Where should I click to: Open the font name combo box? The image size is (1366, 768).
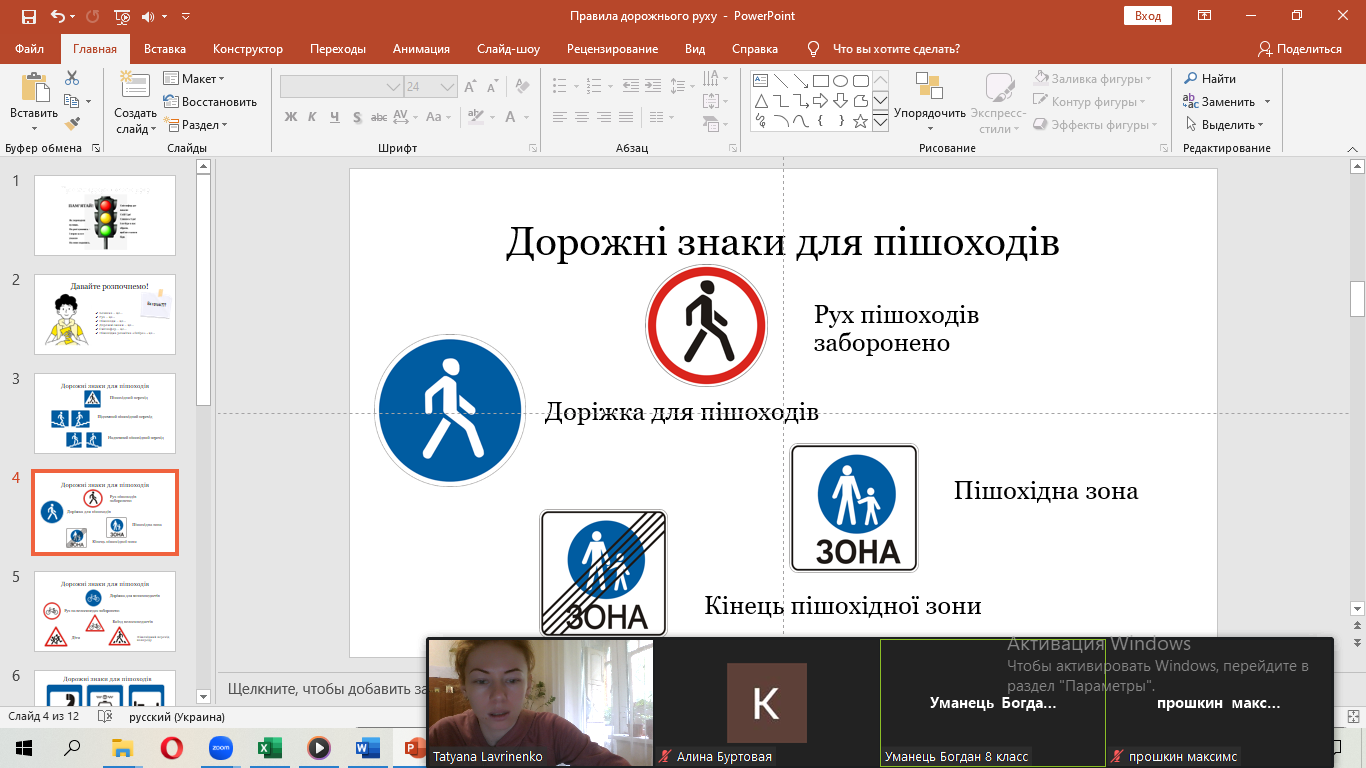coord(341,87)
